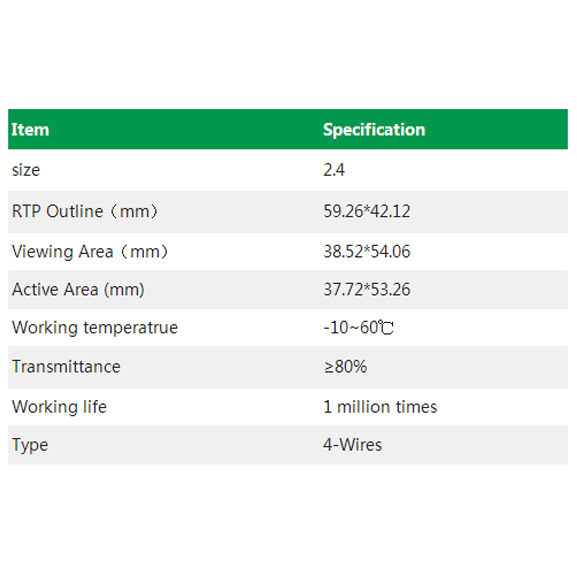Click the green table header bar

[288, 129]
